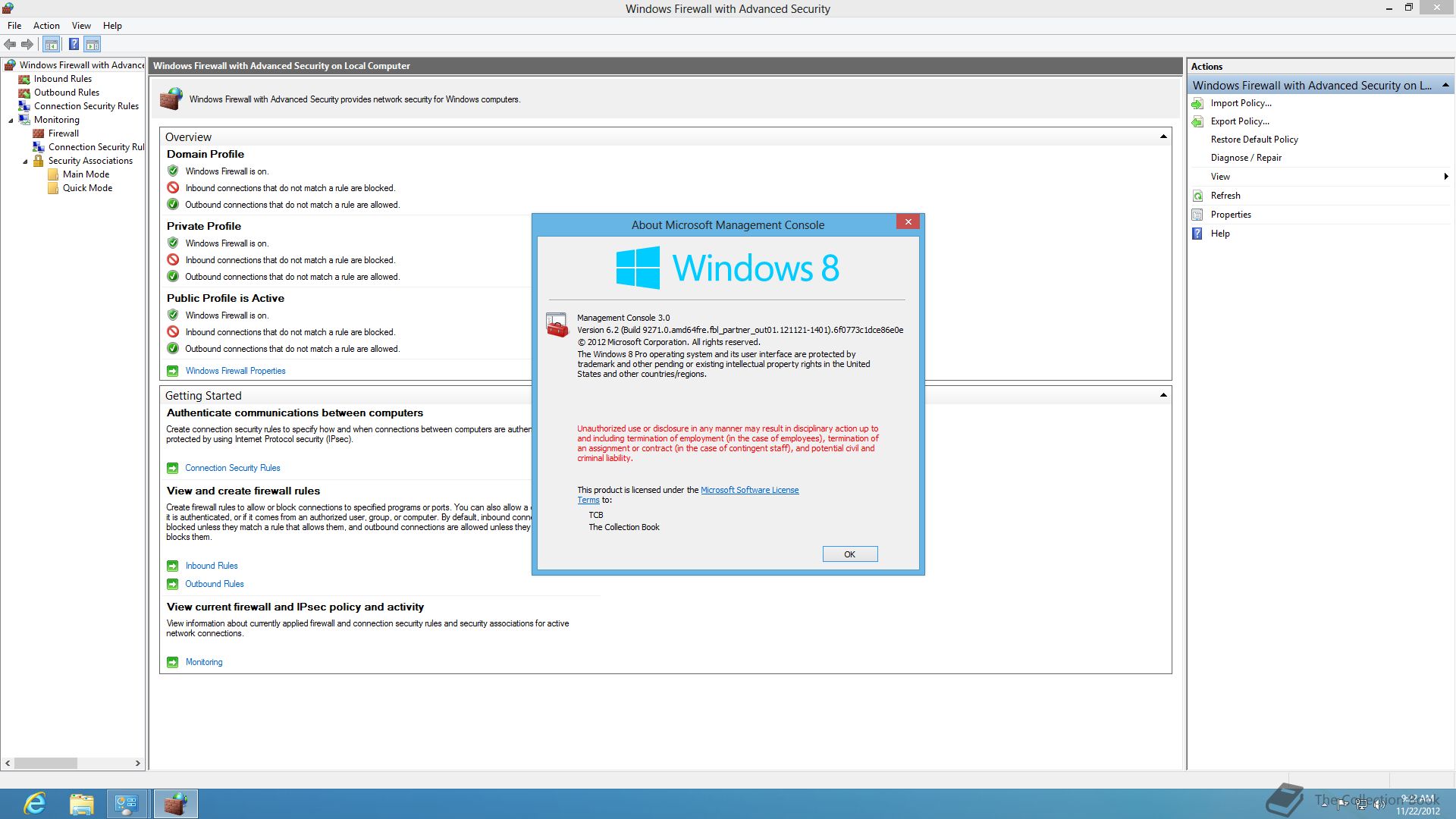Open the File menu
This screenshot has height=819, width=1456.
pos(14,26)
